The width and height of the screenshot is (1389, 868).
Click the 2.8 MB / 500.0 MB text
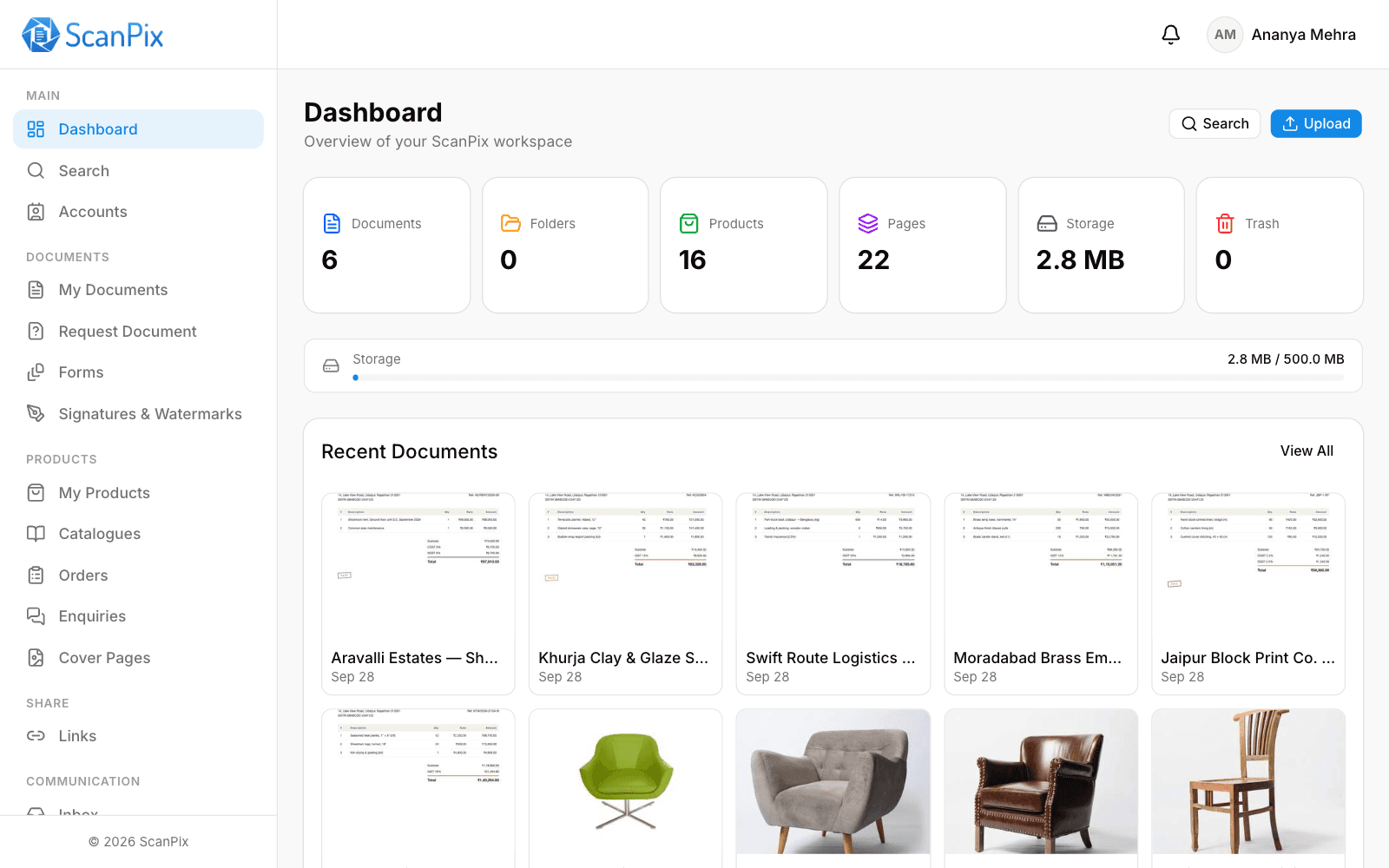1286,358
